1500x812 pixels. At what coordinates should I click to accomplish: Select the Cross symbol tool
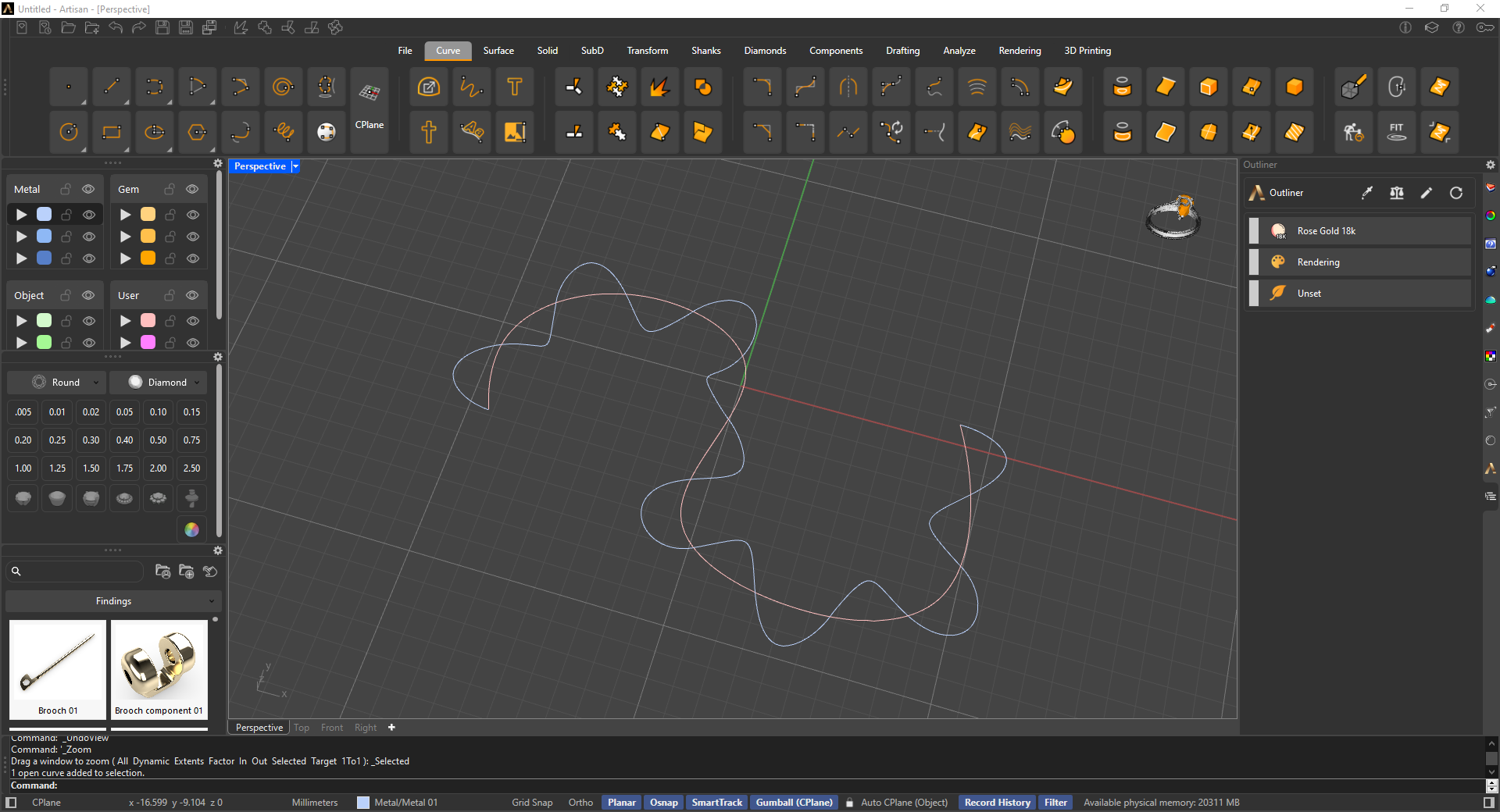coord(428,132)
